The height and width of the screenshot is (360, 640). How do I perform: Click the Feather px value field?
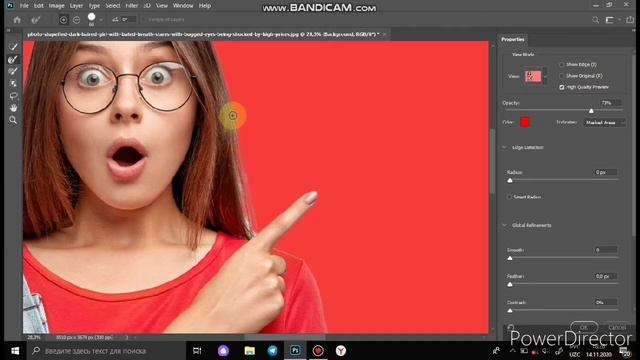click(x=606, y=276)
